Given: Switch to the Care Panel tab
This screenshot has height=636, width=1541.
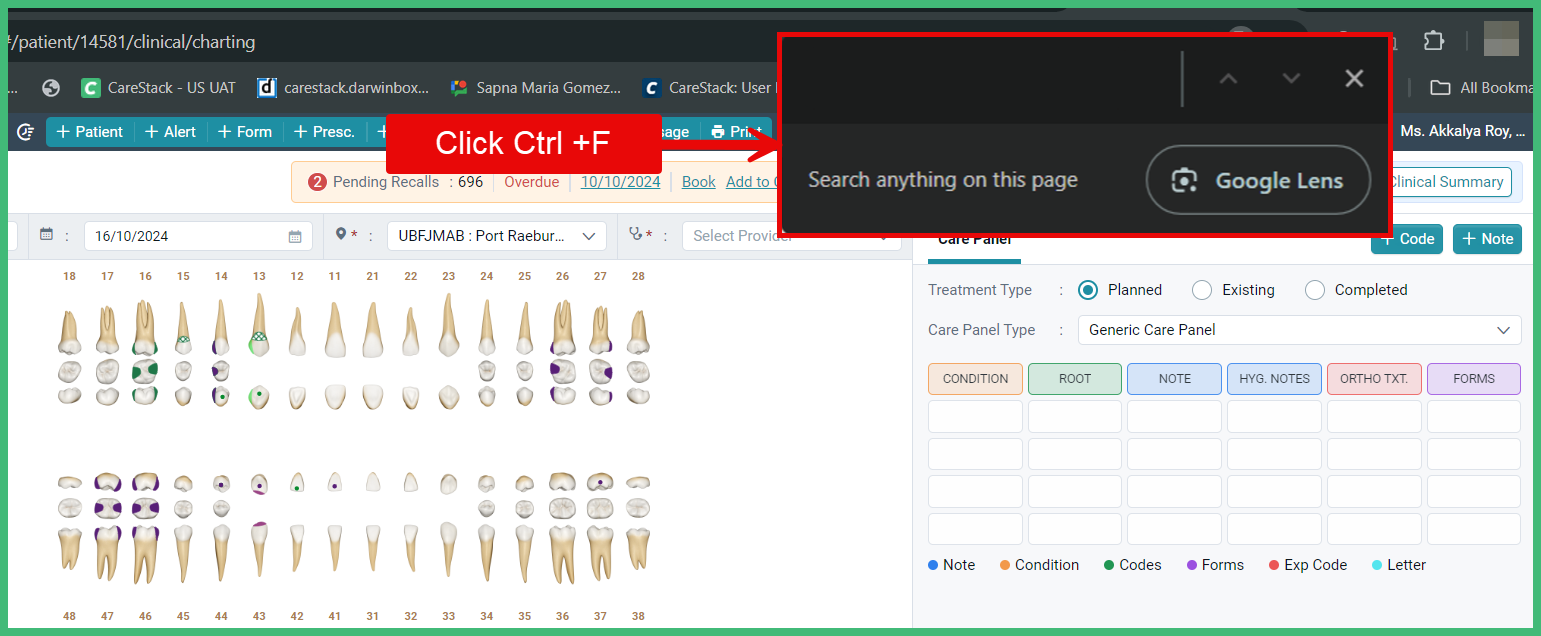Looking at the screenshot, I should (x=974, y=240).
